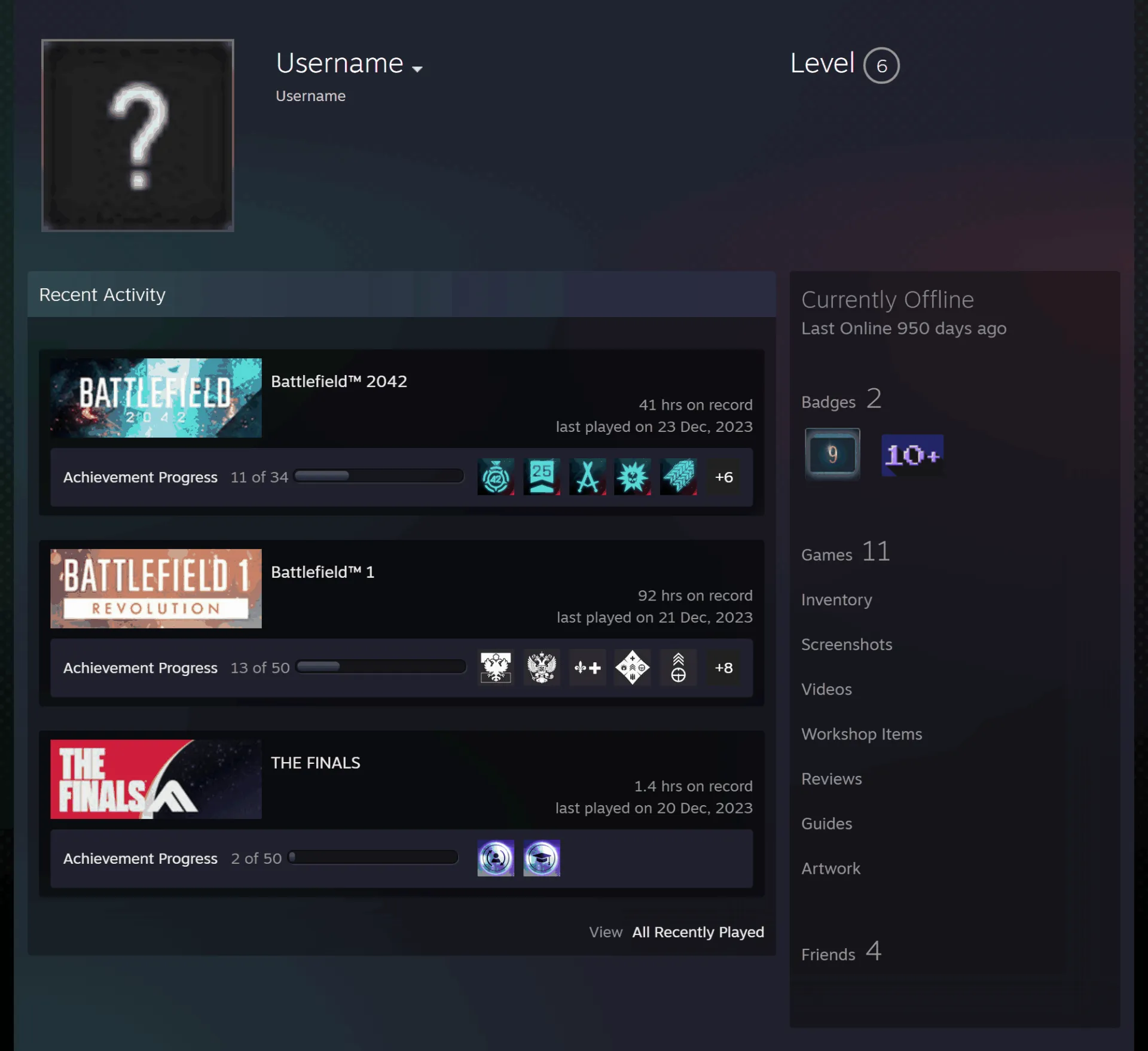Click Battlefield 1 achievement progress bar
This screenshot has height=1051, width=1148.
tap(381, 666)
